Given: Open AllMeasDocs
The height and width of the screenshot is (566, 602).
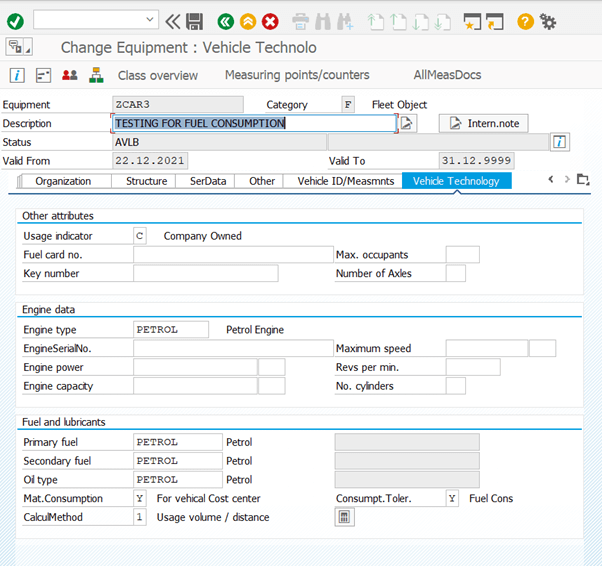Looking at the screenshot, I should (x=447, y=75).
